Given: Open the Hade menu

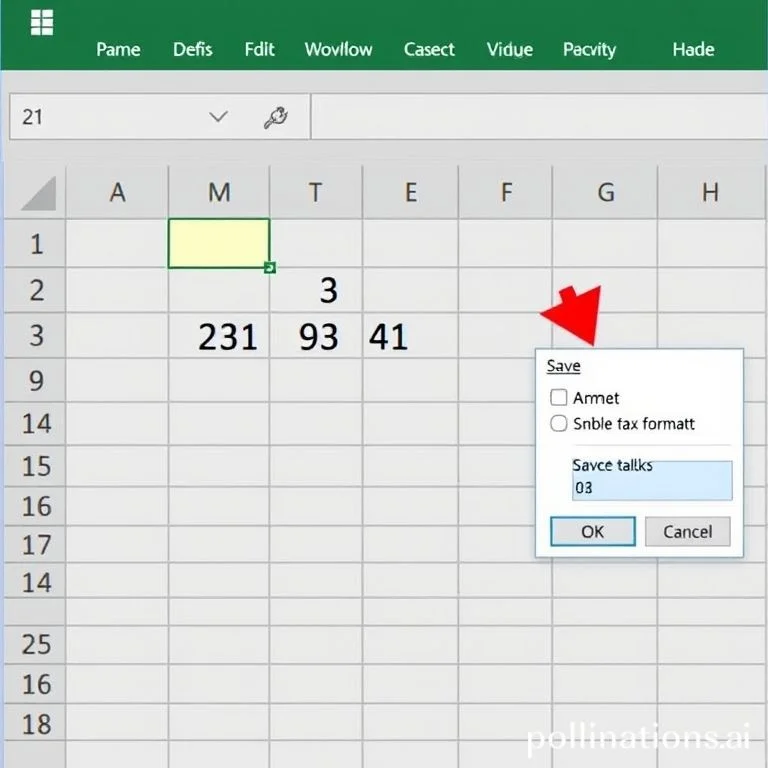Looking at the screenshot, I should [693, 49].
